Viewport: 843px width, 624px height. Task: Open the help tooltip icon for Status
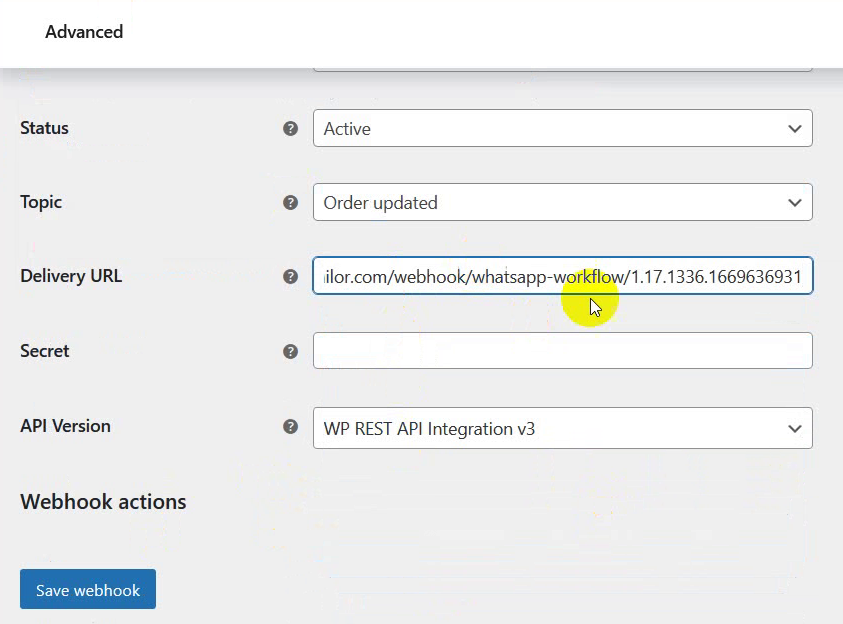[x=290, y=128]
